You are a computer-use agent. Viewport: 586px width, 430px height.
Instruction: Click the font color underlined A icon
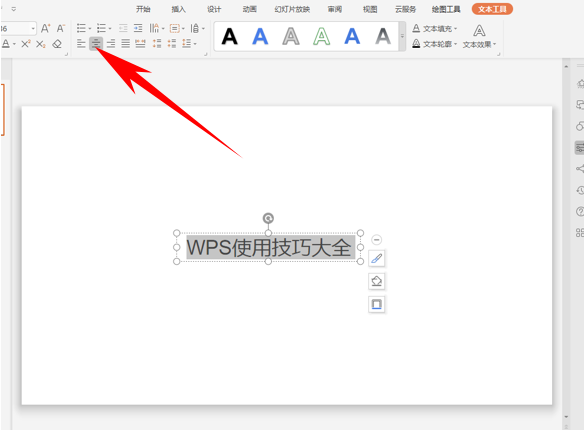click(x=6, y=44)
